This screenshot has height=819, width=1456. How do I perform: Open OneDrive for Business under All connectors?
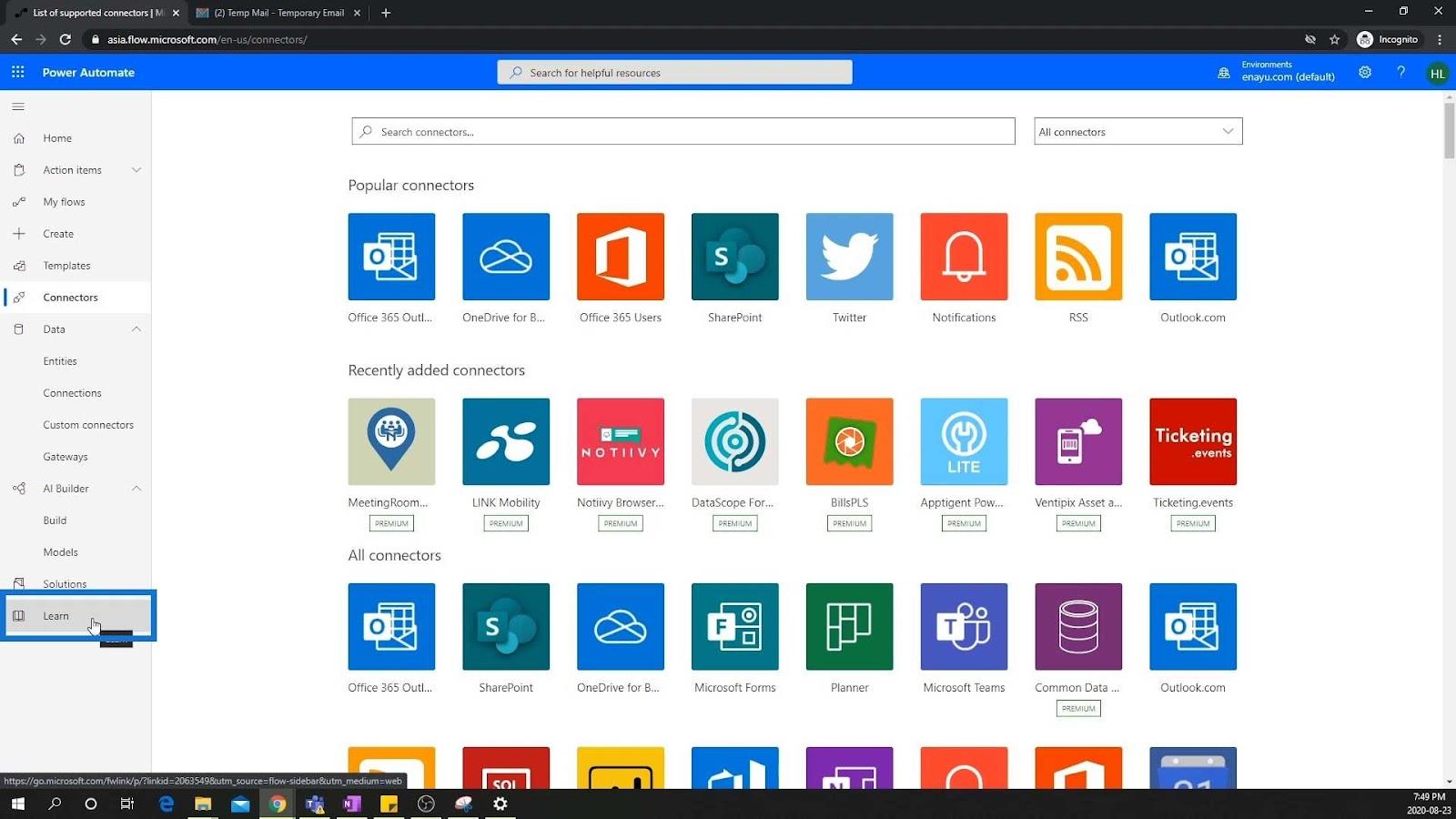(x=621, y=627)
